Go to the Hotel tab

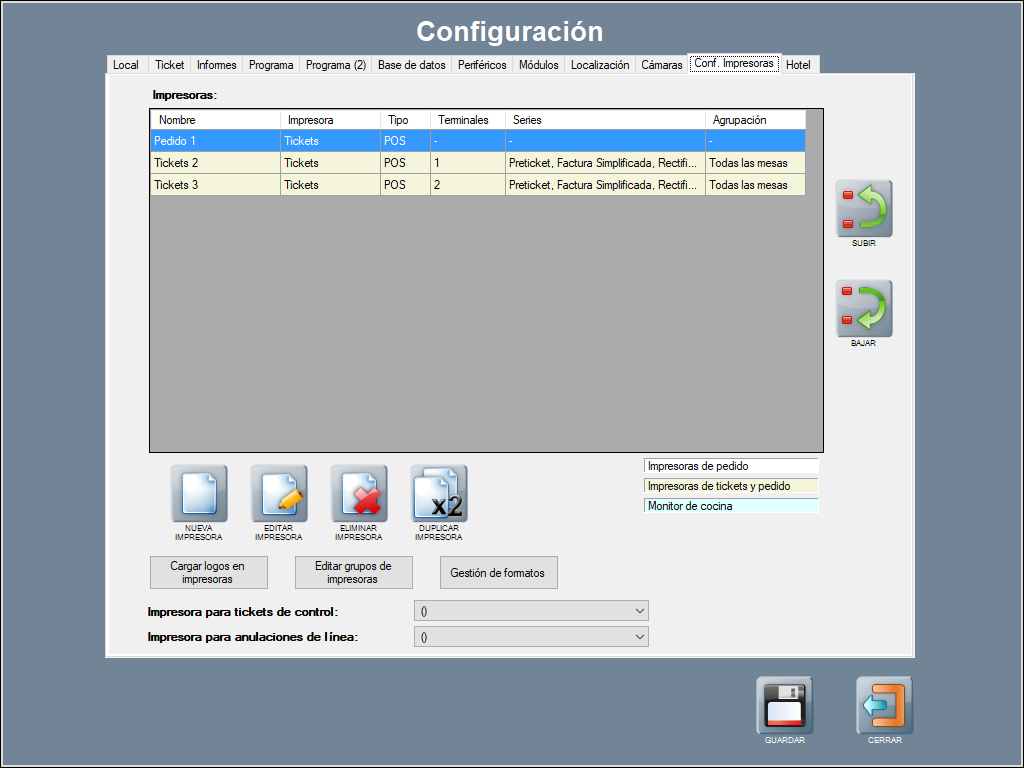798,65
